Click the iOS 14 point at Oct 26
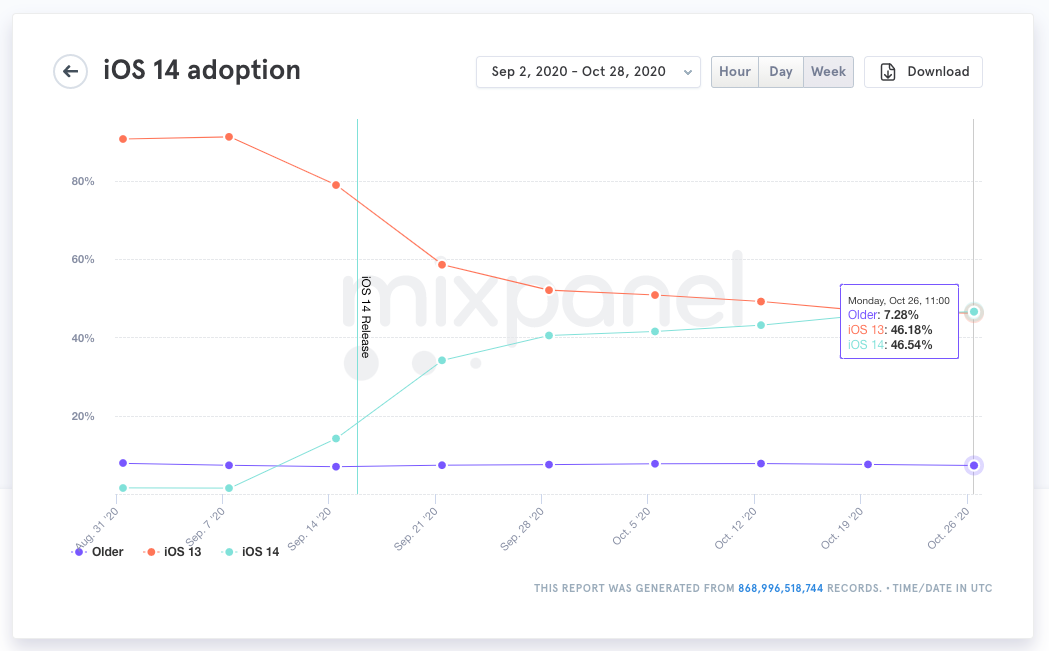Image resolution: width=1049 pixels, height=651 pixels. [974, 312]
